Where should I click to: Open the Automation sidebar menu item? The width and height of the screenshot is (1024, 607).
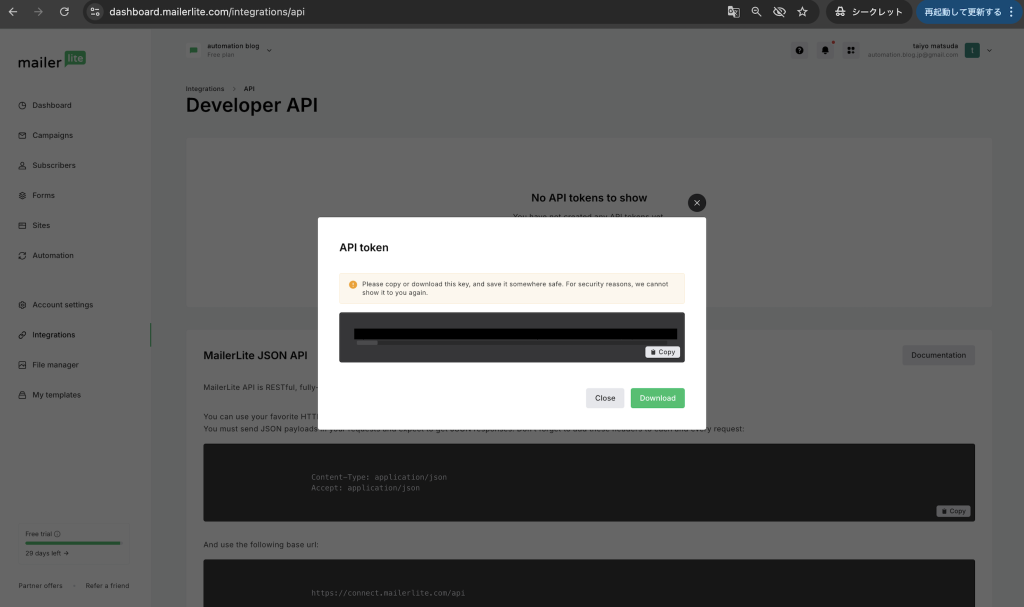coord(52,255)
